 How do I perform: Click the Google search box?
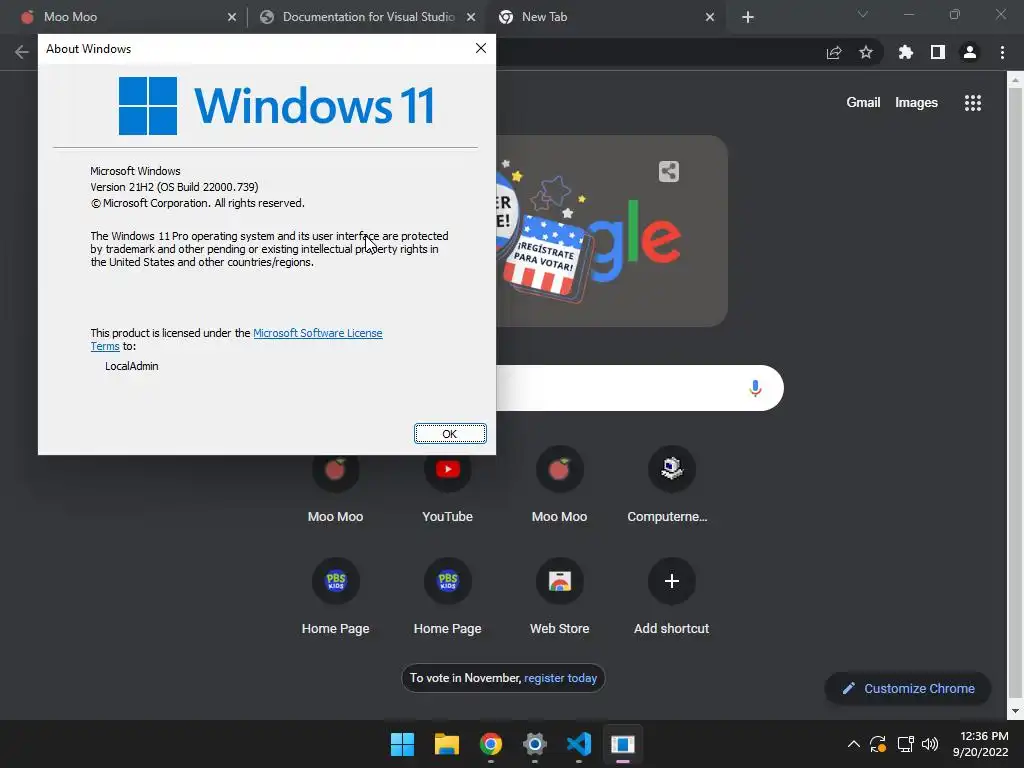(620, 388)
